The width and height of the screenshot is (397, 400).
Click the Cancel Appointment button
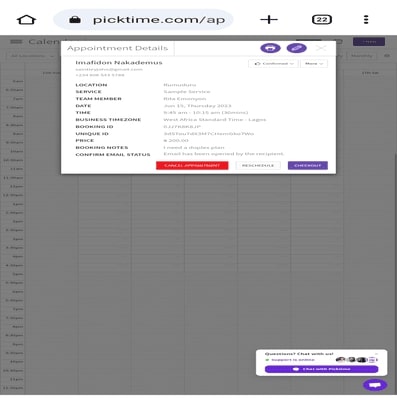point(192,165)
